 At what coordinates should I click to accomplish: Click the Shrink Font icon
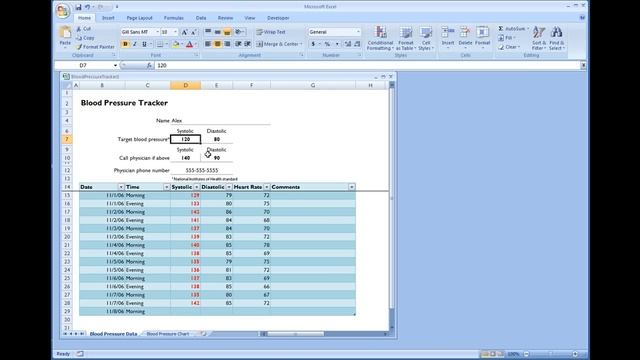194,32
